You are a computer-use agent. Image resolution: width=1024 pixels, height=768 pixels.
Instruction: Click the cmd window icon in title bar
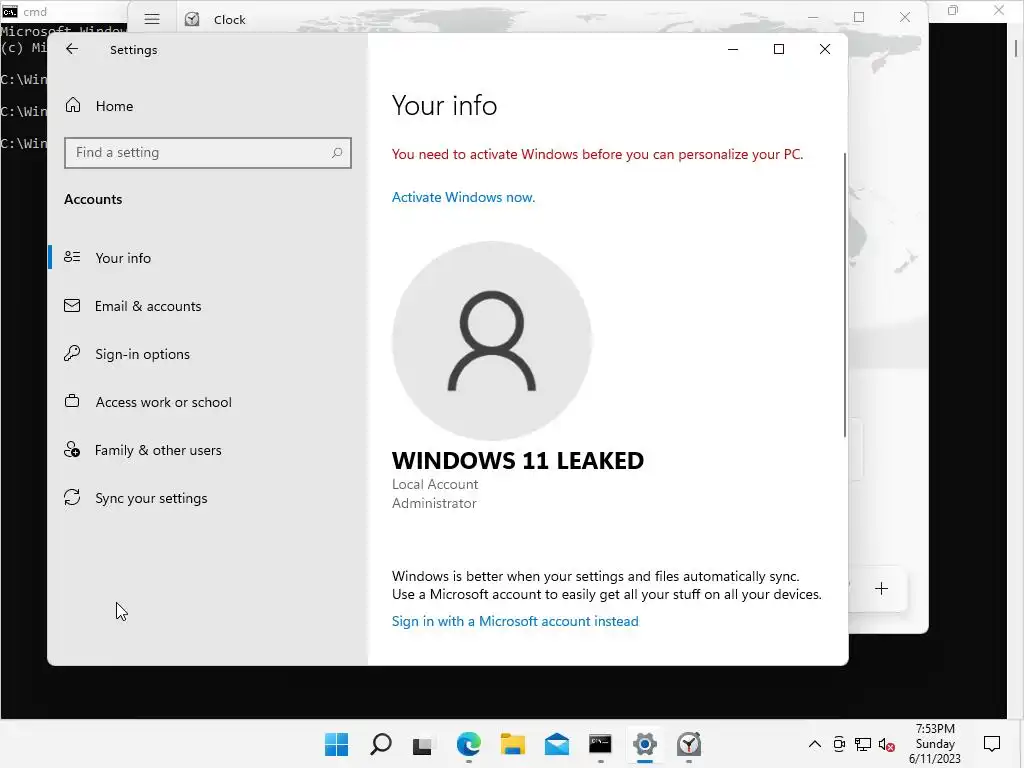pyautogui.click(x=10, y=11)
